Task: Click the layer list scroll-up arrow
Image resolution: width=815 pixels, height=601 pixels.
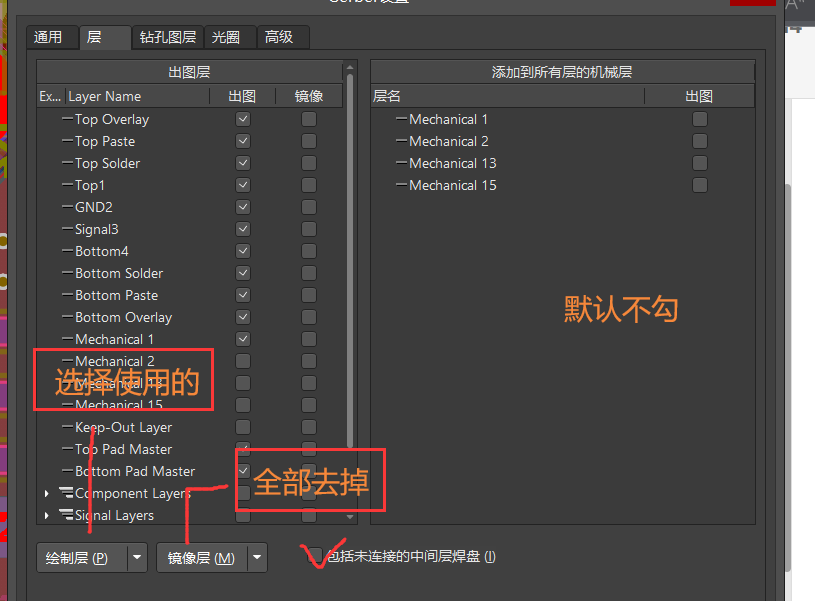Action: pos(350,68)
